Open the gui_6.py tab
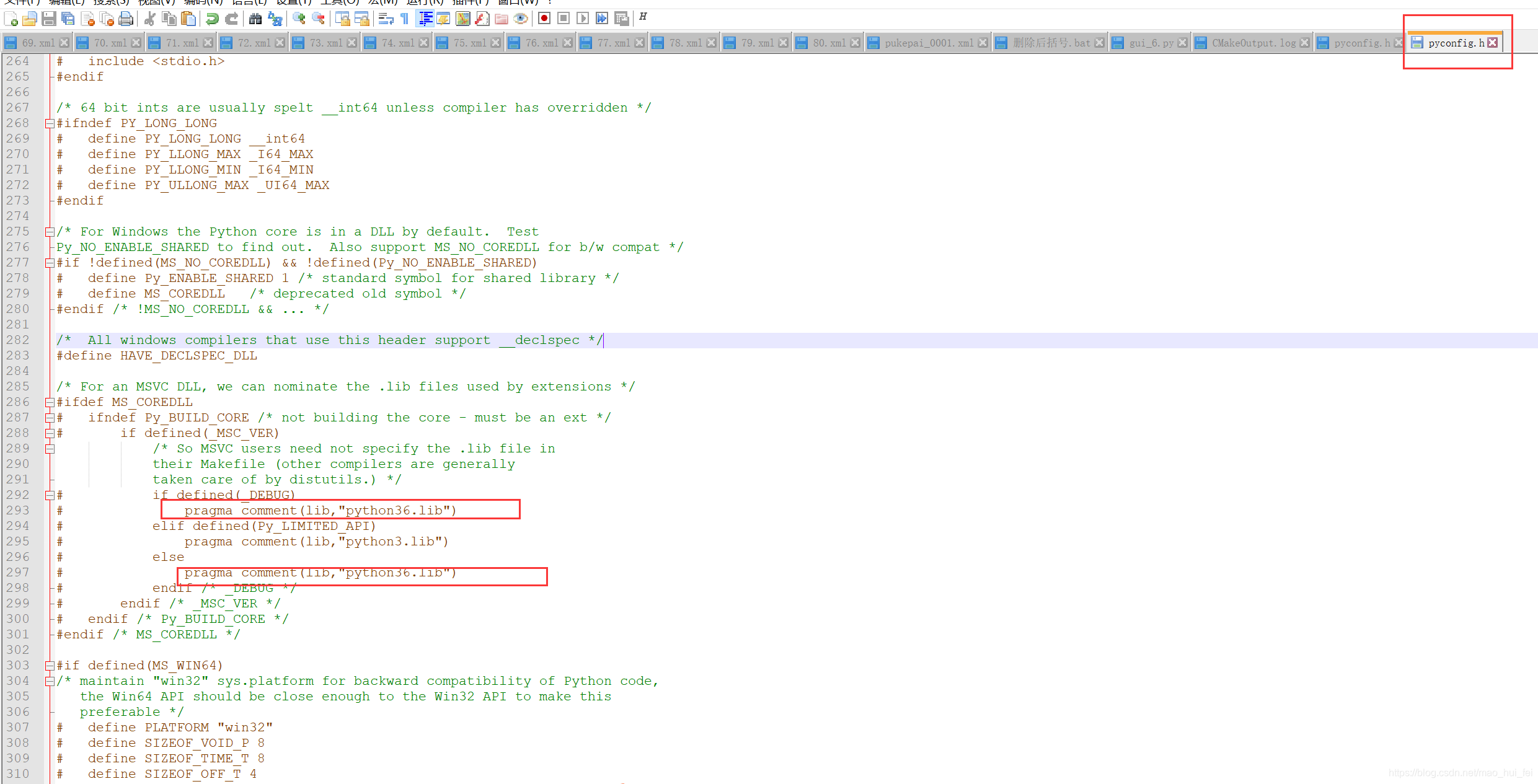 click(x=1150, y=43)
